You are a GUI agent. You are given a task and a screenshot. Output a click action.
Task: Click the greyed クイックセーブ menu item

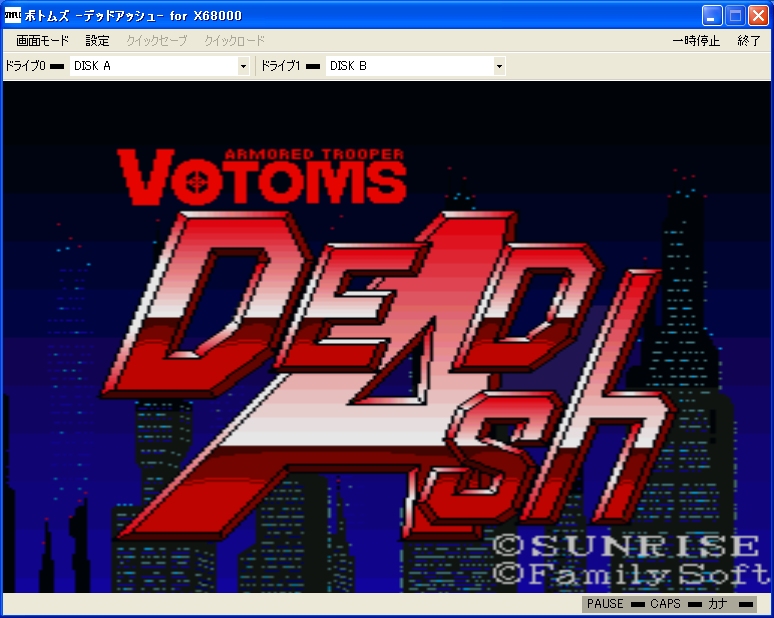coord(156,41)
